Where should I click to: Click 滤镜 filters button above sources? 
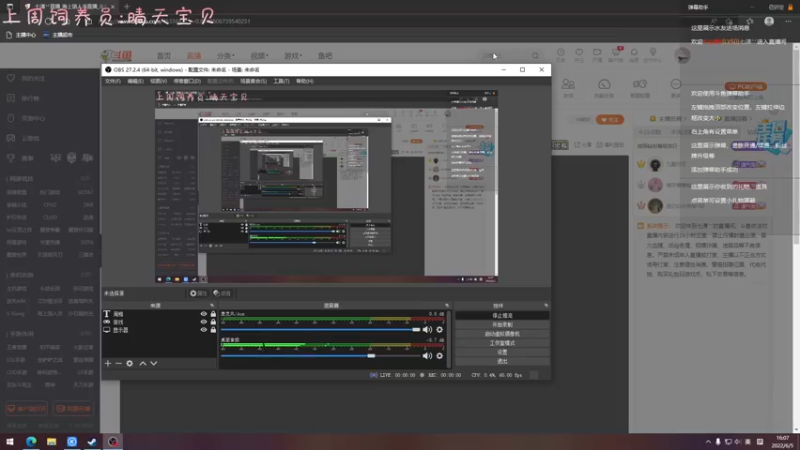pos(222,293)
